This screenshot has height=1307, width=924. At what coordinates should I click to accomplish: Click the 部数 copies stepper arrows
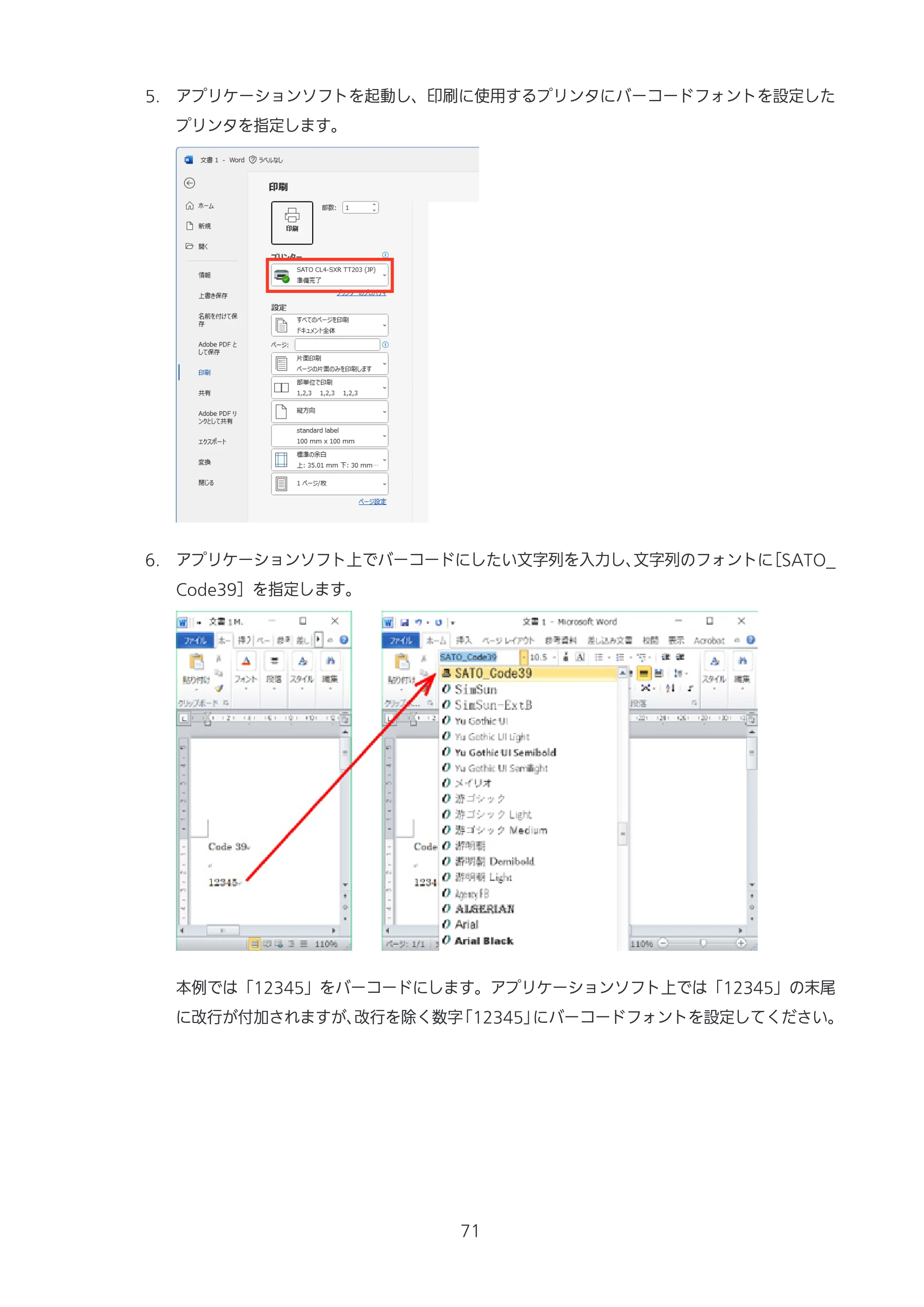pyautogui.click(x=374, y=208)
